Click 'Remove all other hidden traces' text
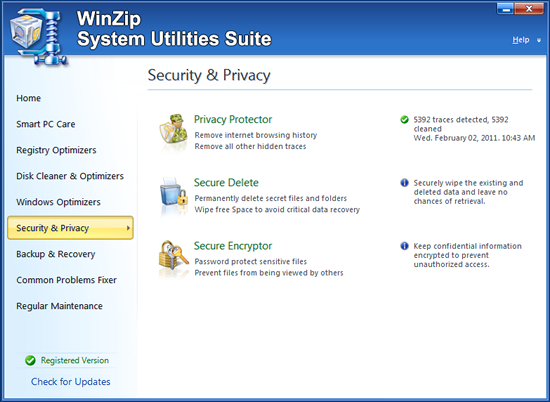This screenshot has width=550, height=402. 250,146
